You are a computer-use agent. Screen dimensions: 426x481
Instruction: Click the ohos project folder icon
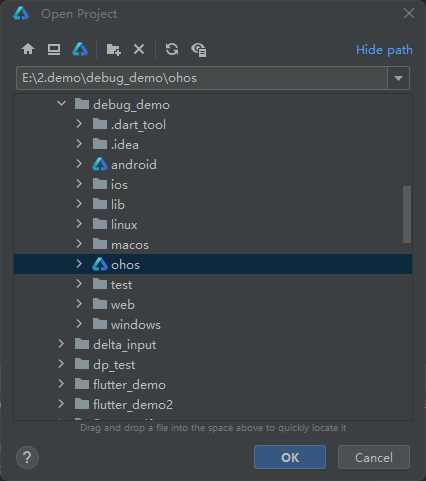tap(100, 264)
